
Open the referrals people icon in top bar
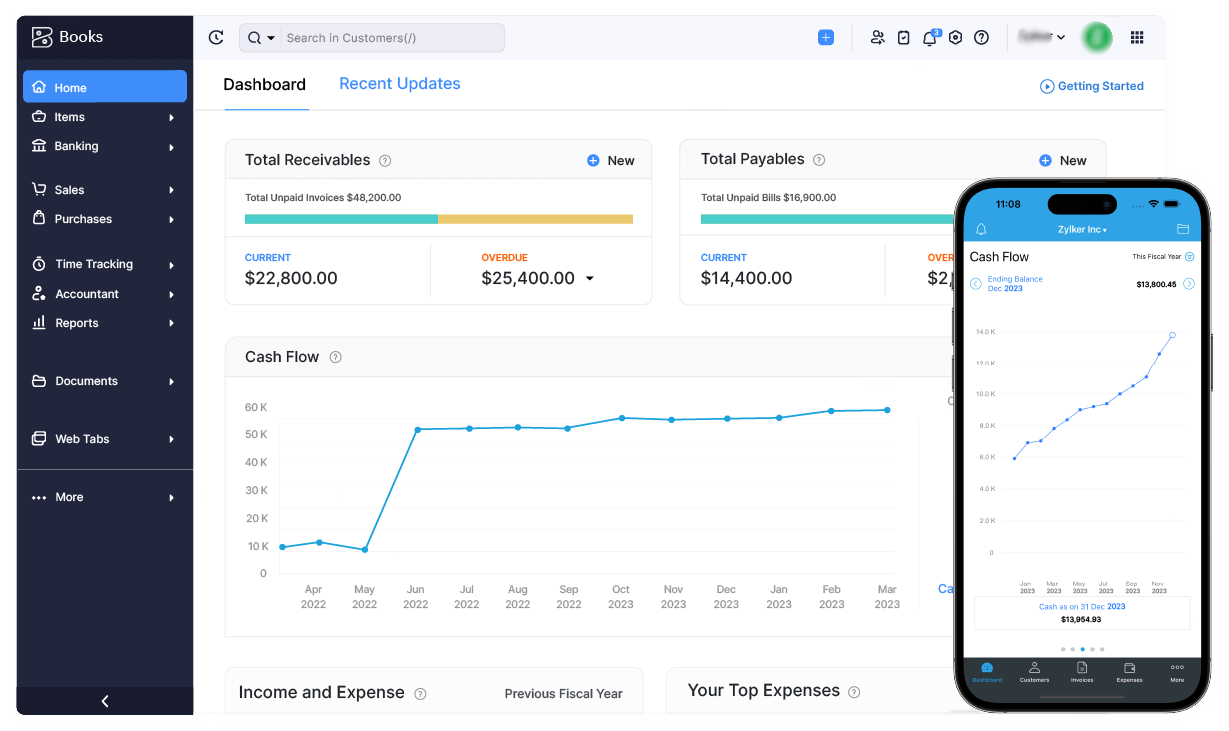pyautogui.click(x=877, y=38)
